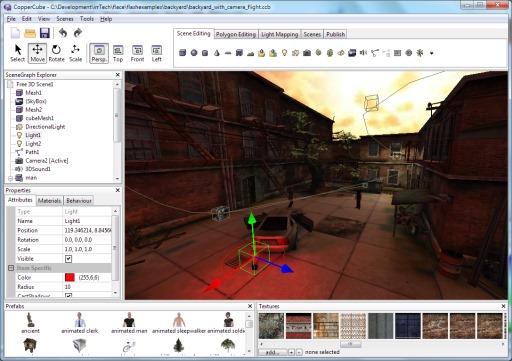
Task: Collapse the Item Specific section
Action: pos(11,268)
